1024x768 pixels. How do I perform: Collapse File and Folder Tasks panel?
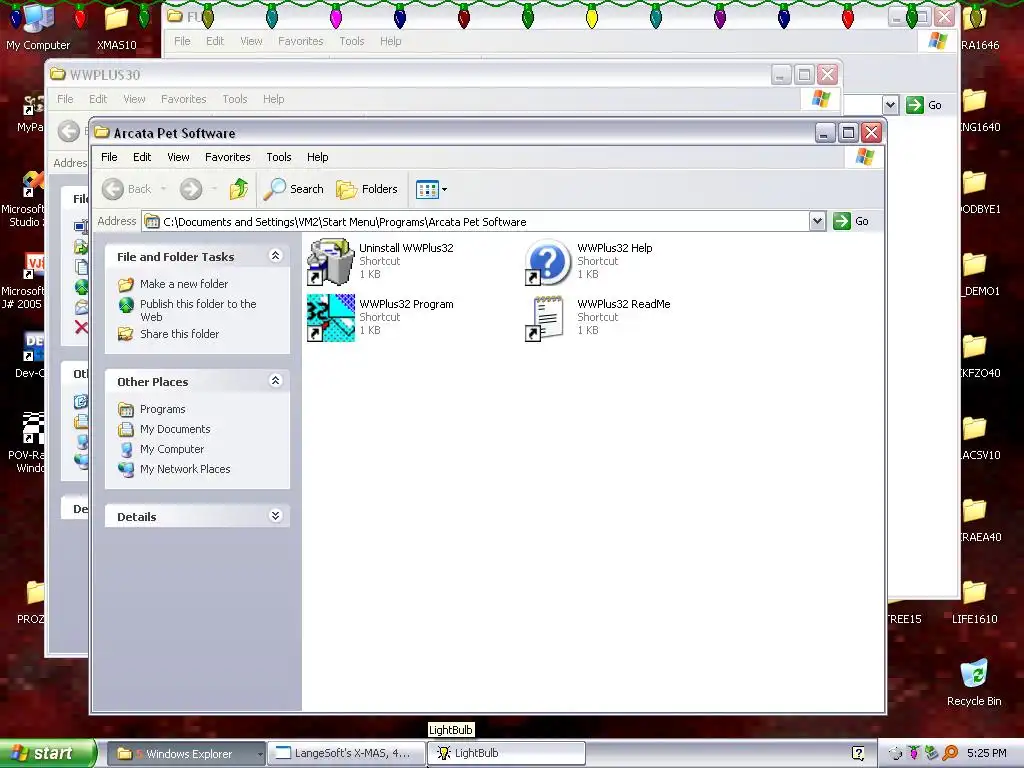coord(276,255)
